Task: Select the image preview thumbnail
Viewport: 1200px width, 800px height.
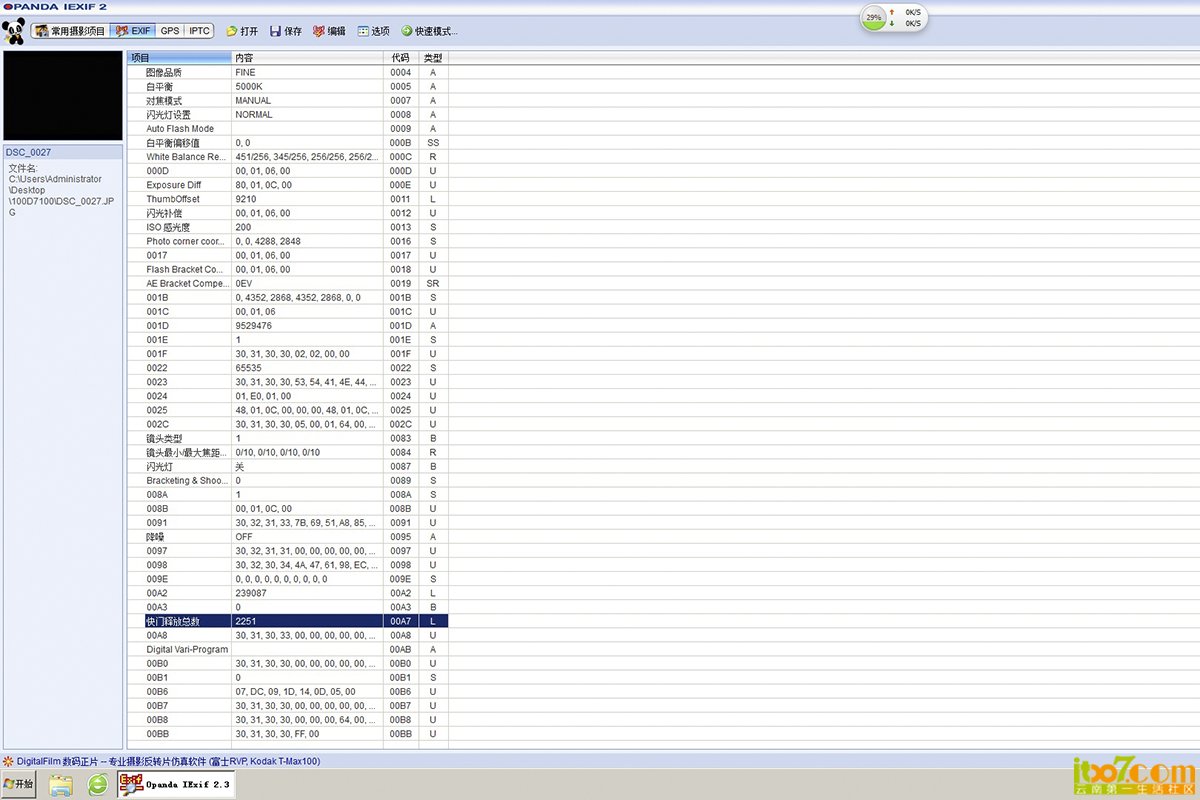Action: (63, 96)
